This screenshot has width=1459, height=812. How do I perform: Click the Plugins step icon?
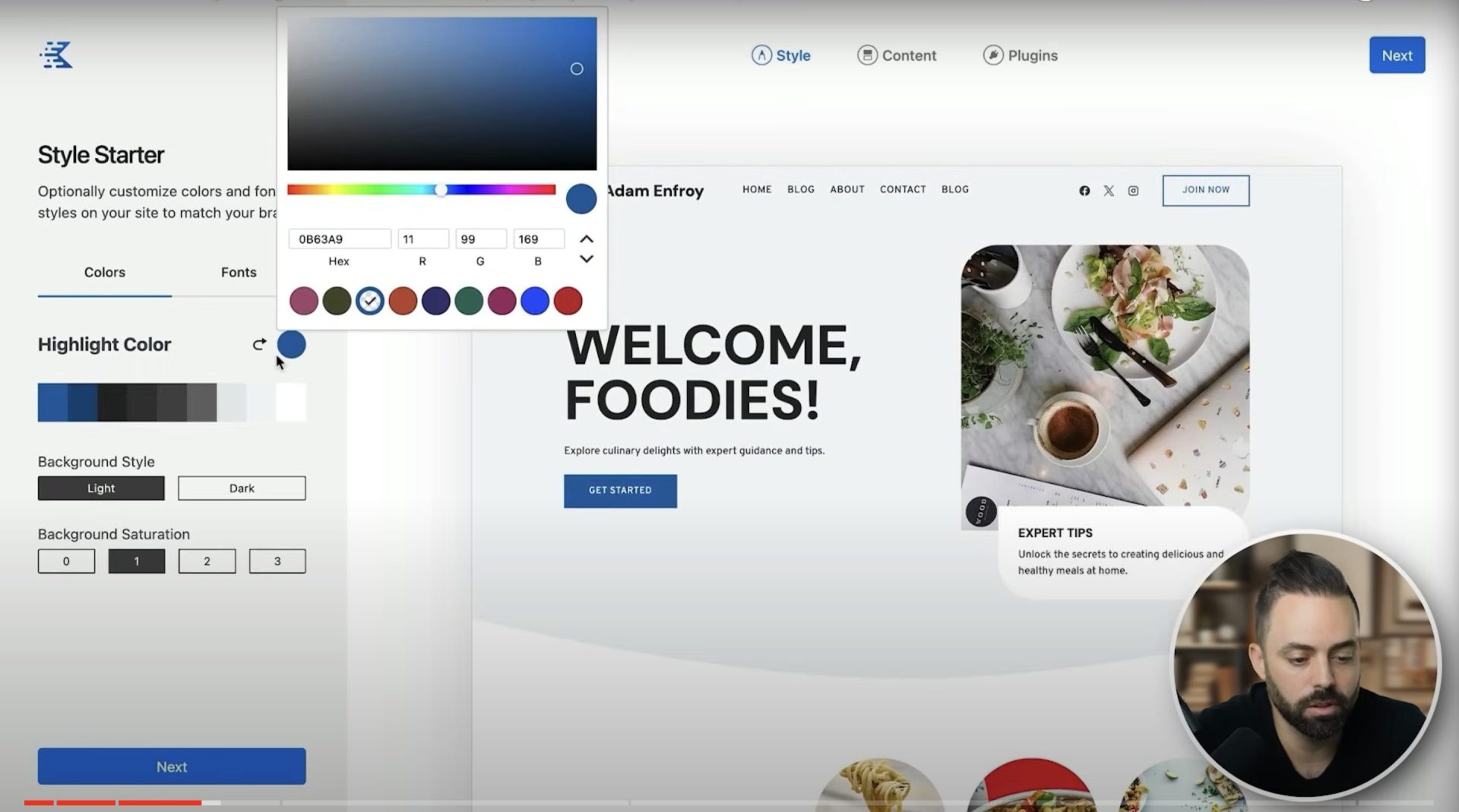[x=993, y=55]
